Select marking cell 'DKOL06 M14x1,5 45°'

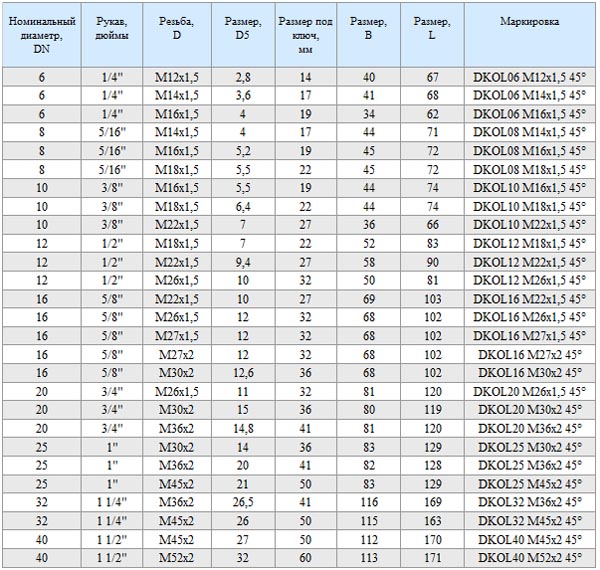coord(530,95)
